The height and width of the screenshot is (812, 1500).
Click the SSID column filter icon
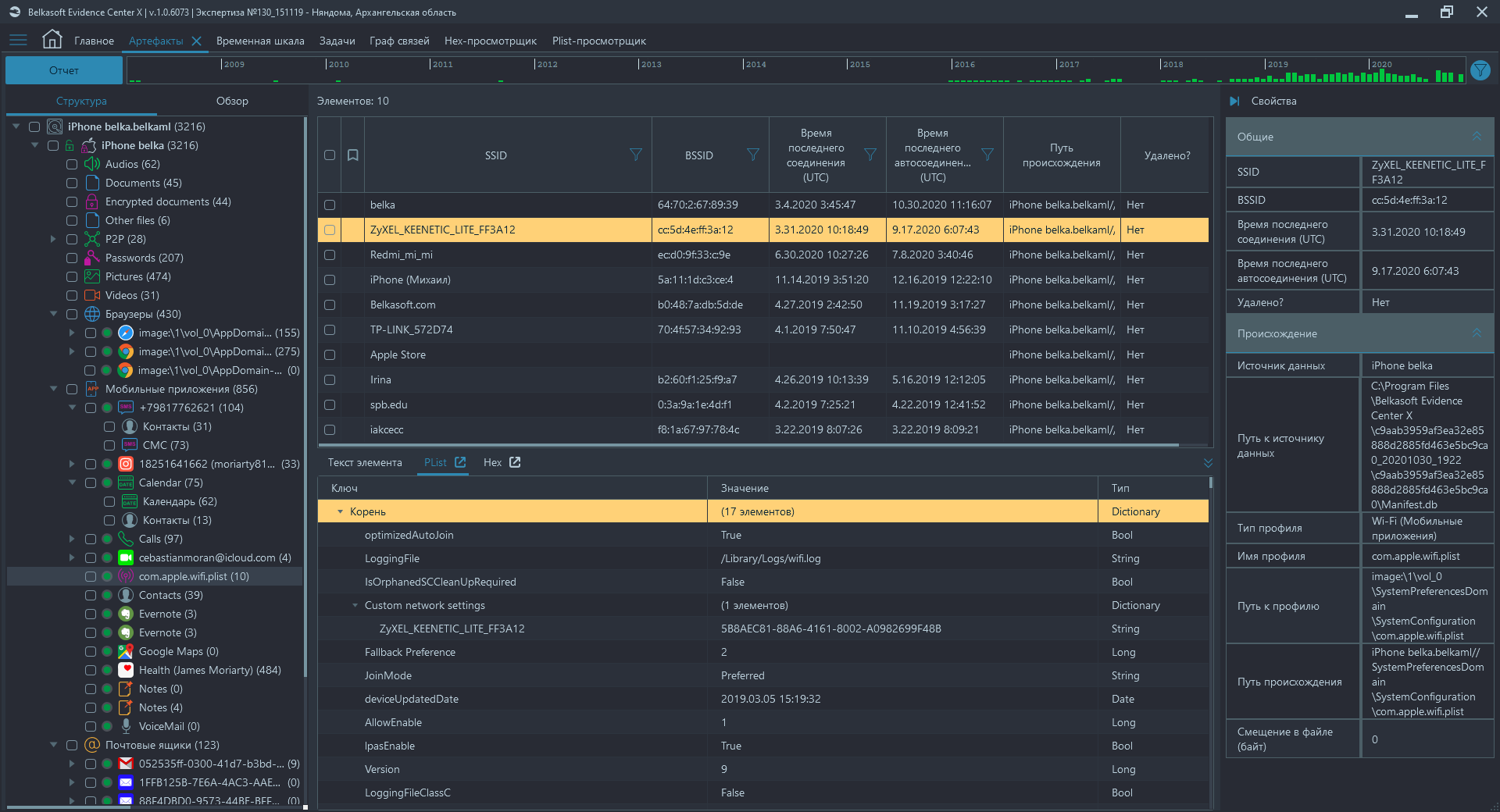coord(636,155)
